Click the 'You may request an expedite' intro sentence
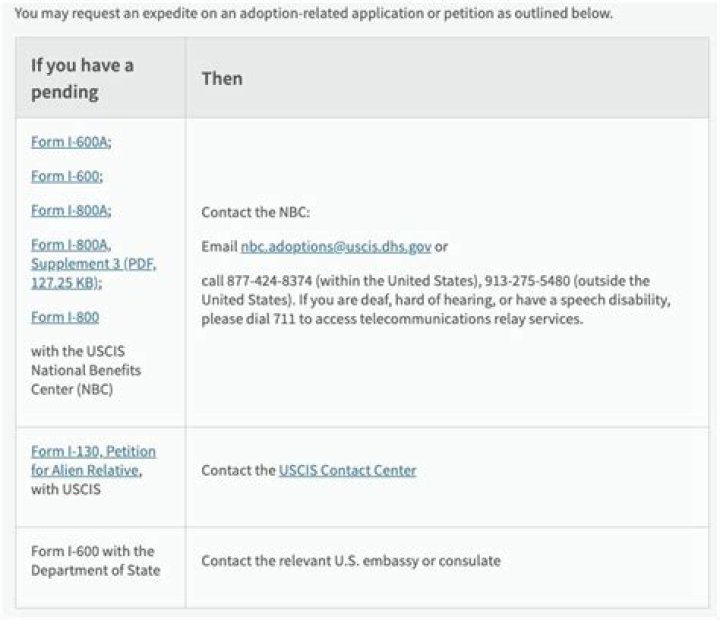This screenshot has height=620, width=720. tap(314, 13)
